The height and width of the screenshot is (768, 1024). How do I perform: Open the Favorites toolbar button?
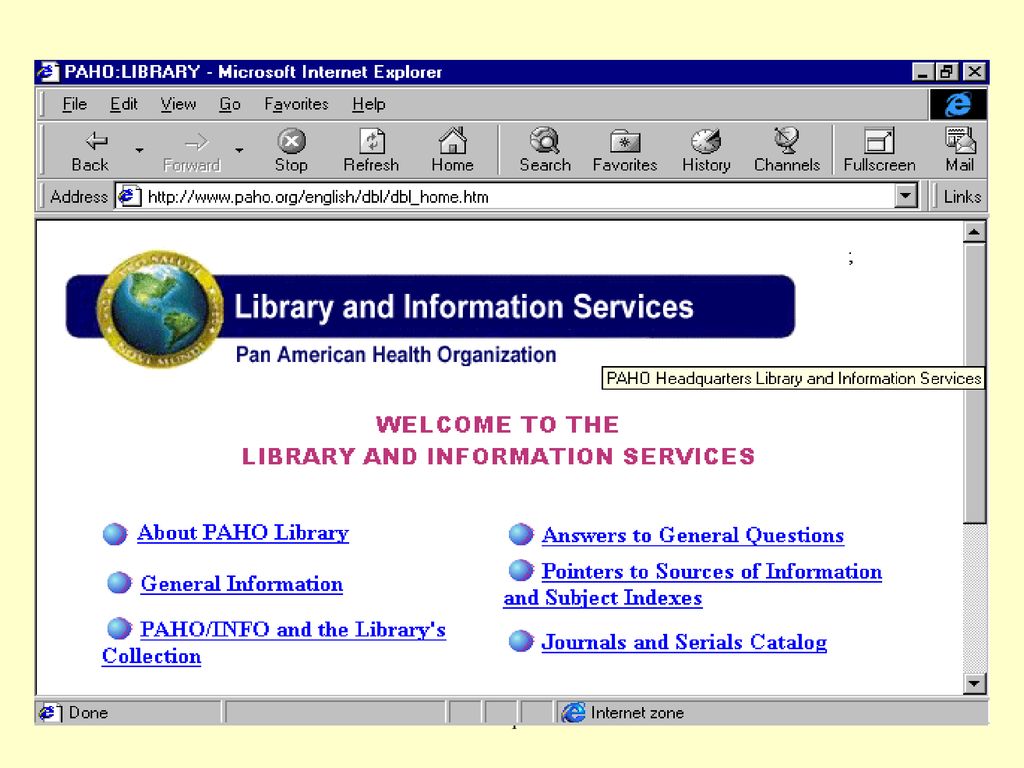(625, 151)
